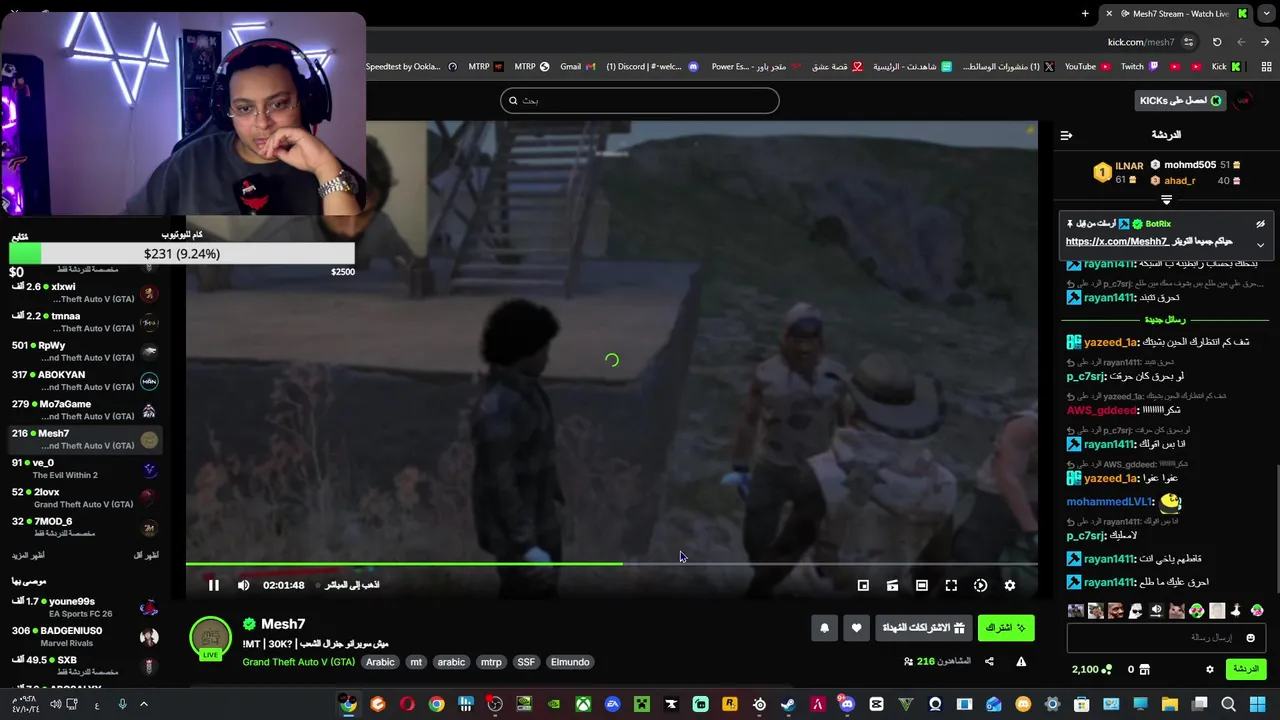
Task: Open video player settings gear
Action: pyautogui.click(x=1010, y=585)
